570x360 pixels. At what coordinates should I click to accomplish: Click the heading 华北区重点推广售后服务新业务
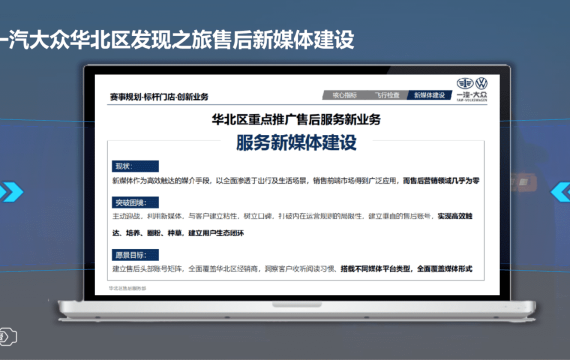(296, 119)
